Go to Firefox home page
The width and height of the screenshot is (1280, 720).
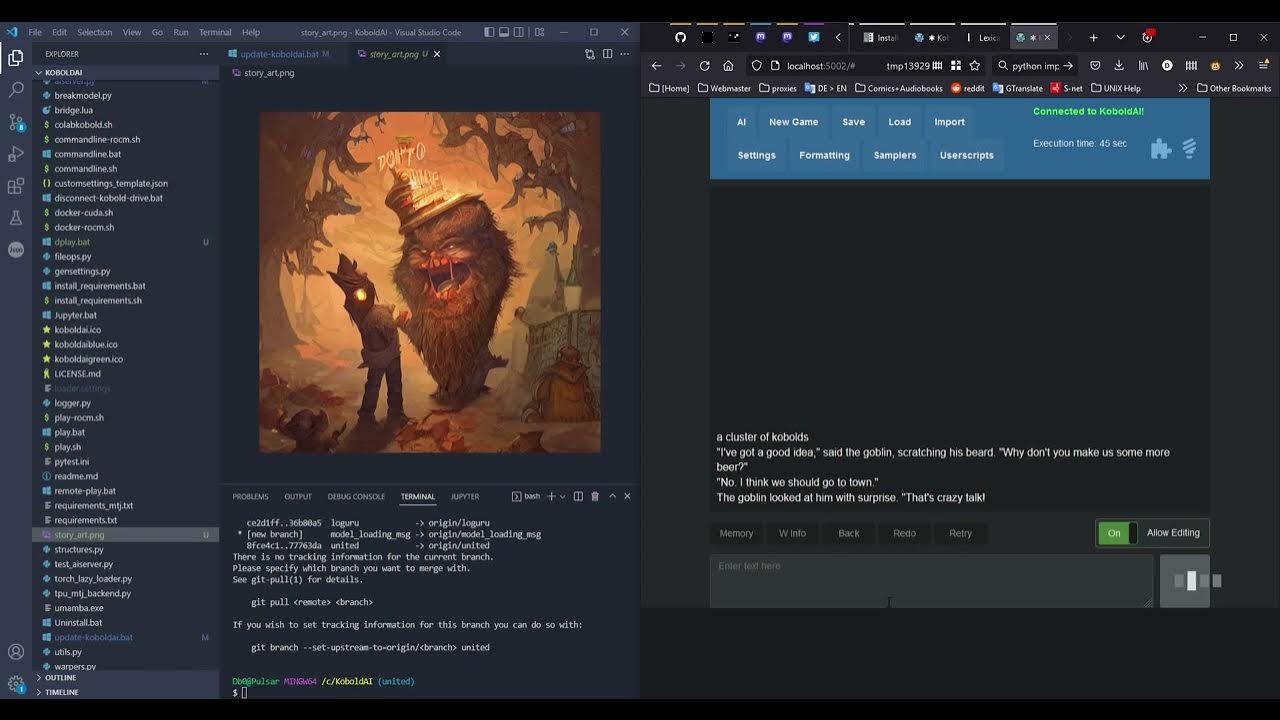coord(728,66)
